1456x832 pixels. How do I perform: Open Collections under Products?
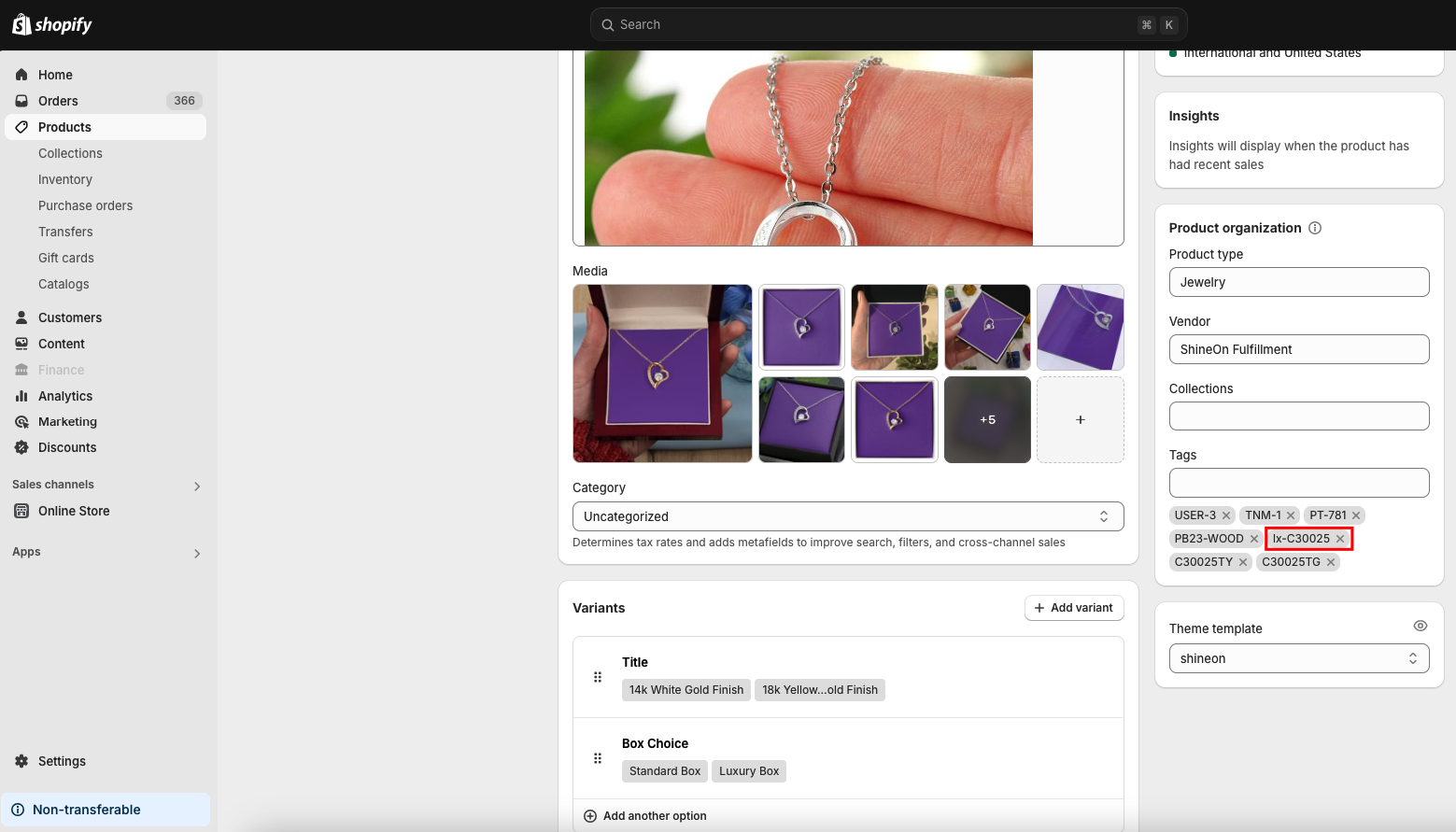[x=70, y=153]
